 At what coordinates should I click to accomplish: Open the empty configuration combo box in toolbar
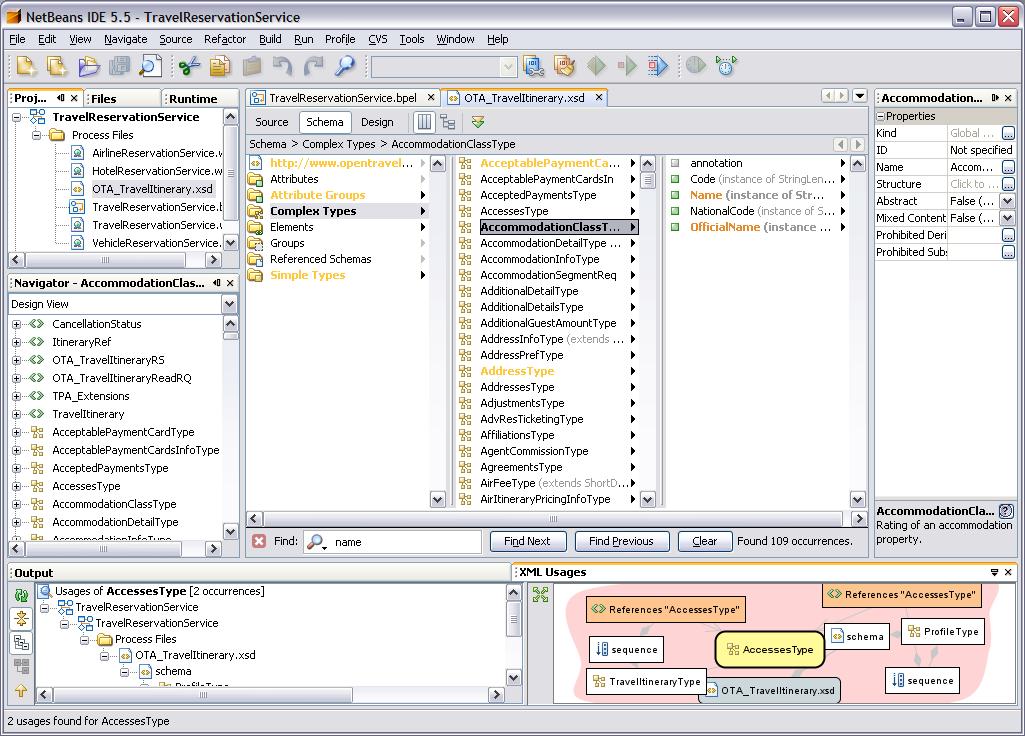444,66
